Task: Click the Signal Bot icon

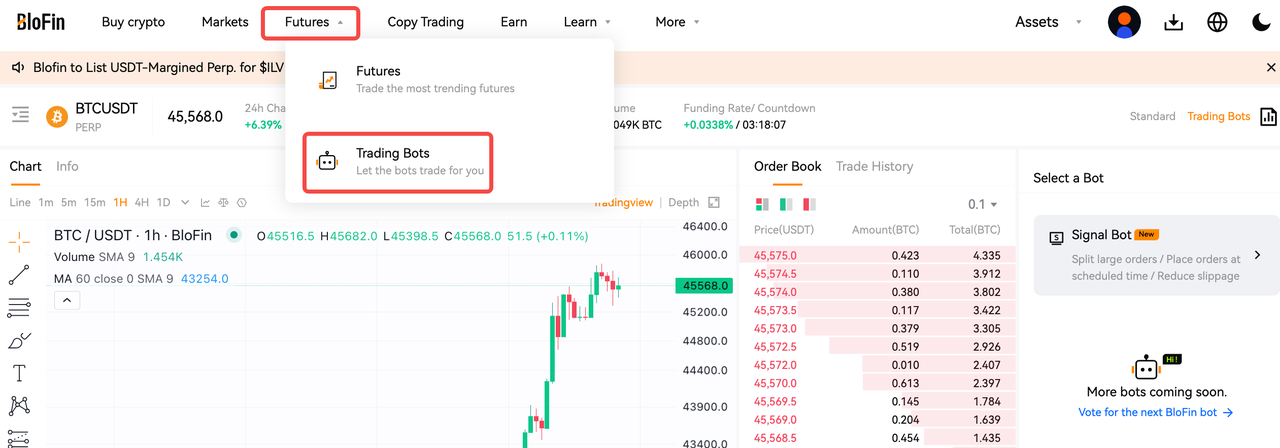Action: point(1056,238)
